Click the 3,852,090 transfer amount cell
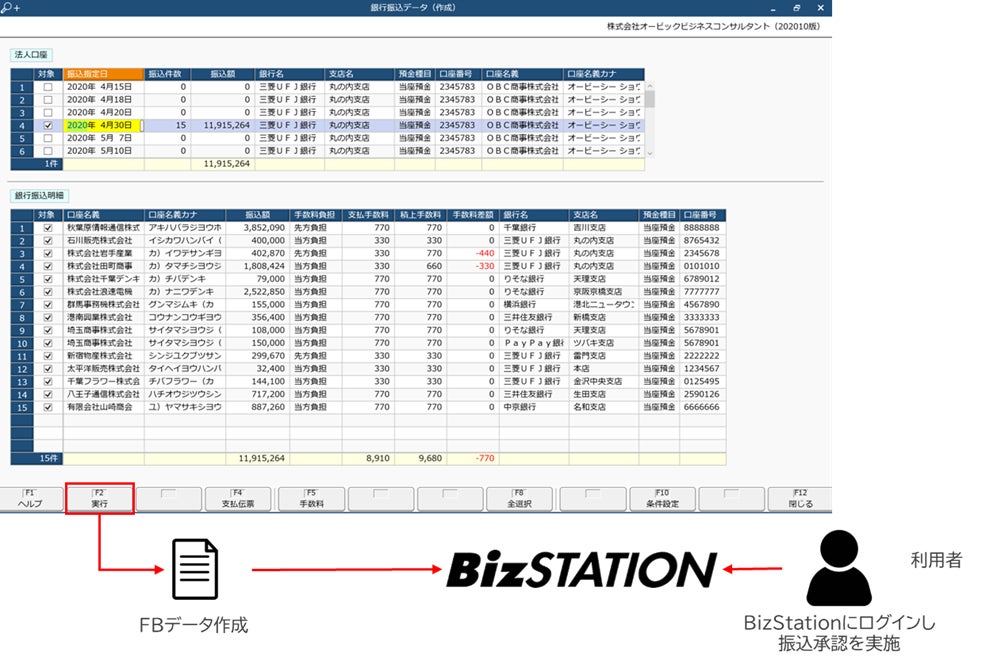The image size is (1005, 664). click(x=258, y=228)
